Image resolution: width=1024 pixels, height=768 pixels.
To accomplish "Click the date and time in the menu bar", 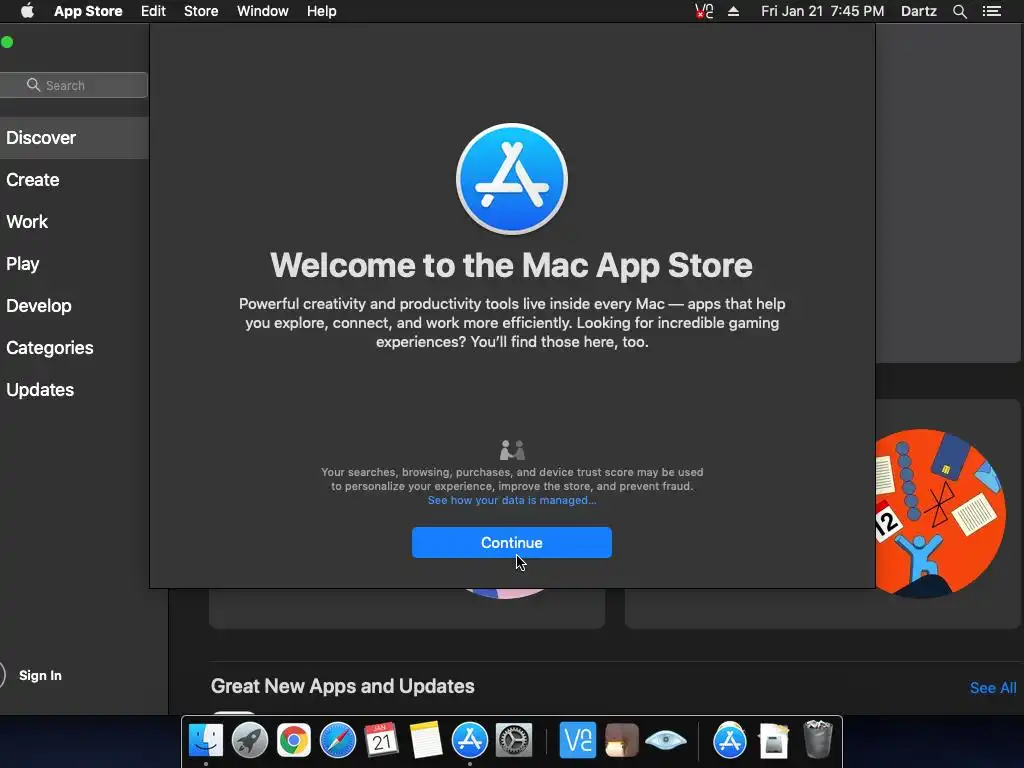I will tap(822, 11).
